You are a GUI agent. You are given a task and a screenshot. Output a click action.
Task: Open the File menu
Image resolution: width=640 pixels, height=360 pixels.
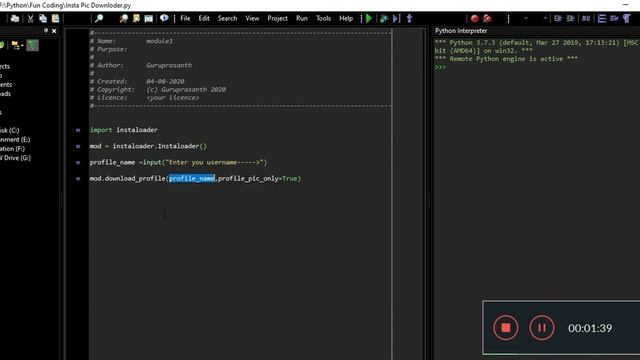pyautogui.click(x=185, y=18)
